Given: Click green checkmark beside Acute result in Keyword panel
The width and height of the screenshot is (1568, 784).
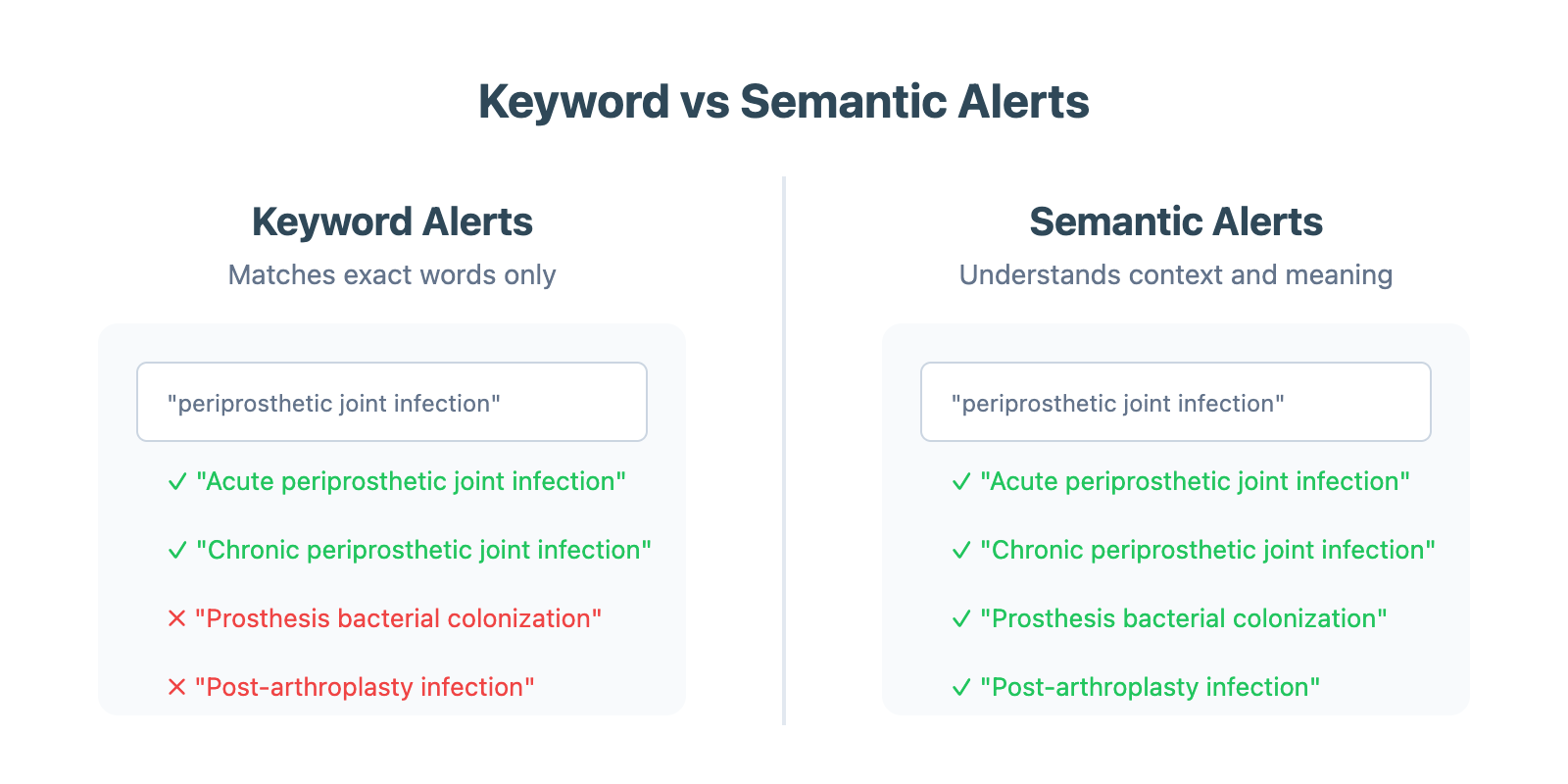Looking at the screenshot, I should 177,481.
